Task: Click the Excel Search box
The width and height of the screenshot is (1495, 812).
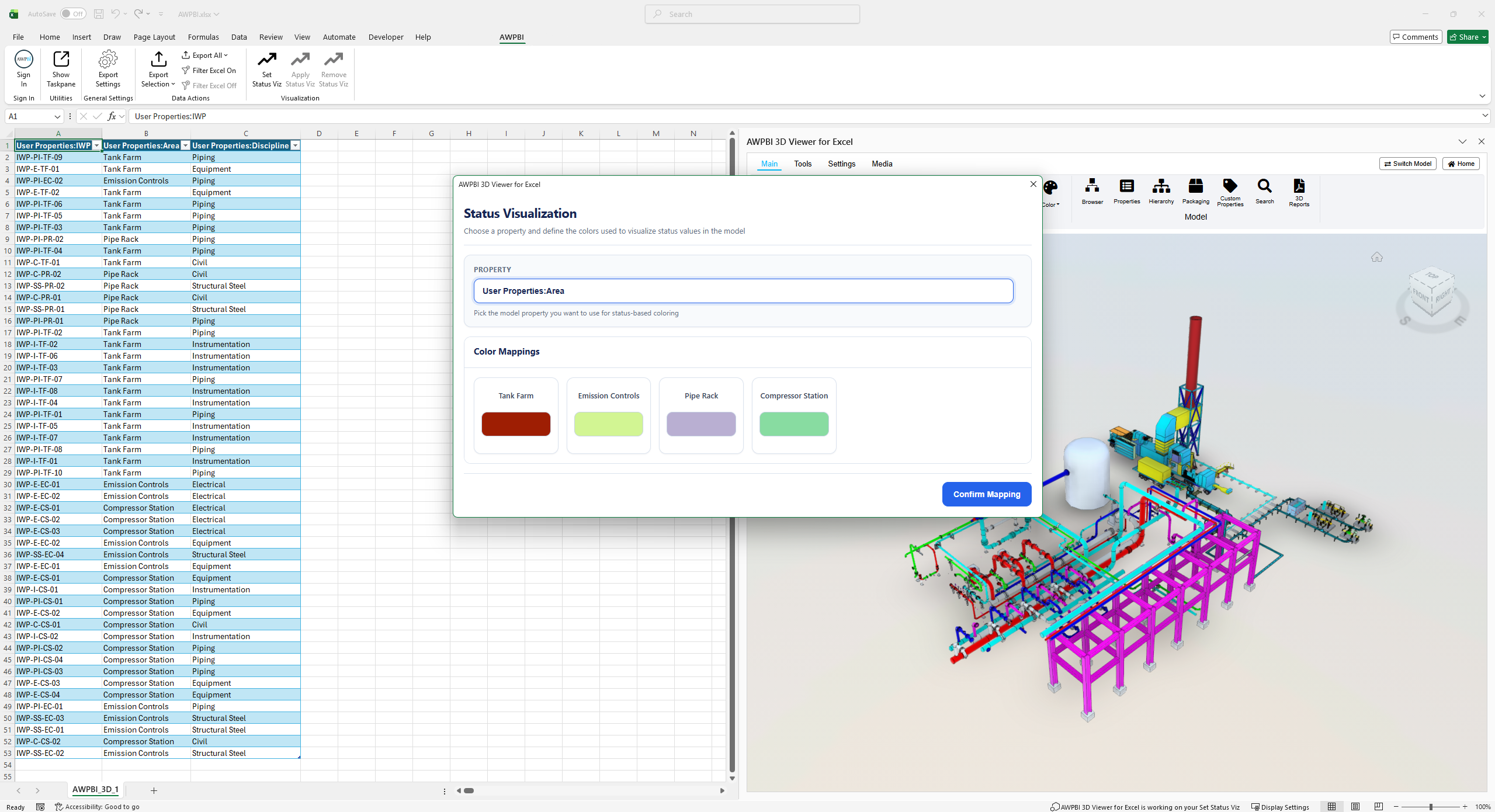Action: click(x=752, y=14)
